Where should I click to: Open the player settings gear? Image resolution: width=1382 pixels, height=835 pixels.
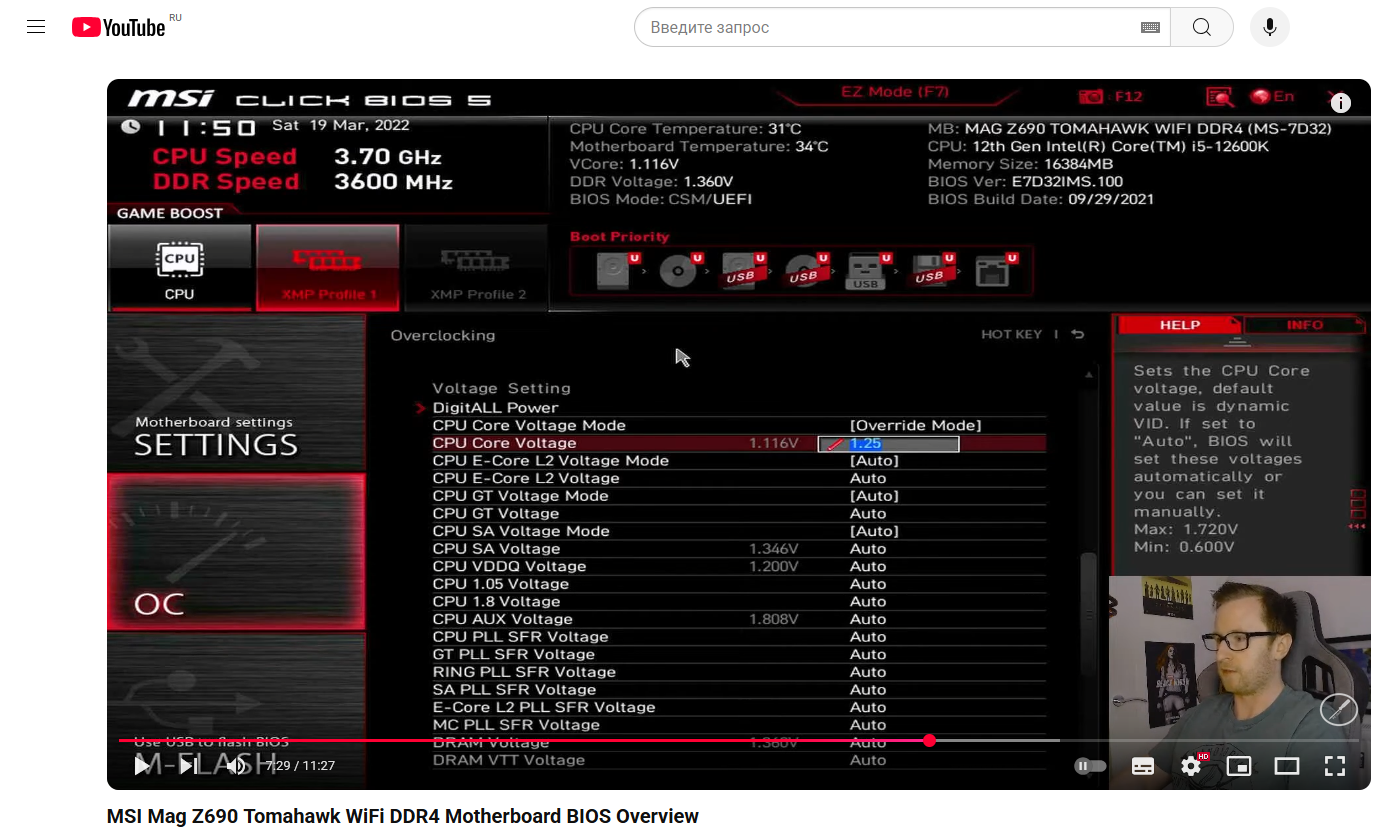tap(1191, 766)
